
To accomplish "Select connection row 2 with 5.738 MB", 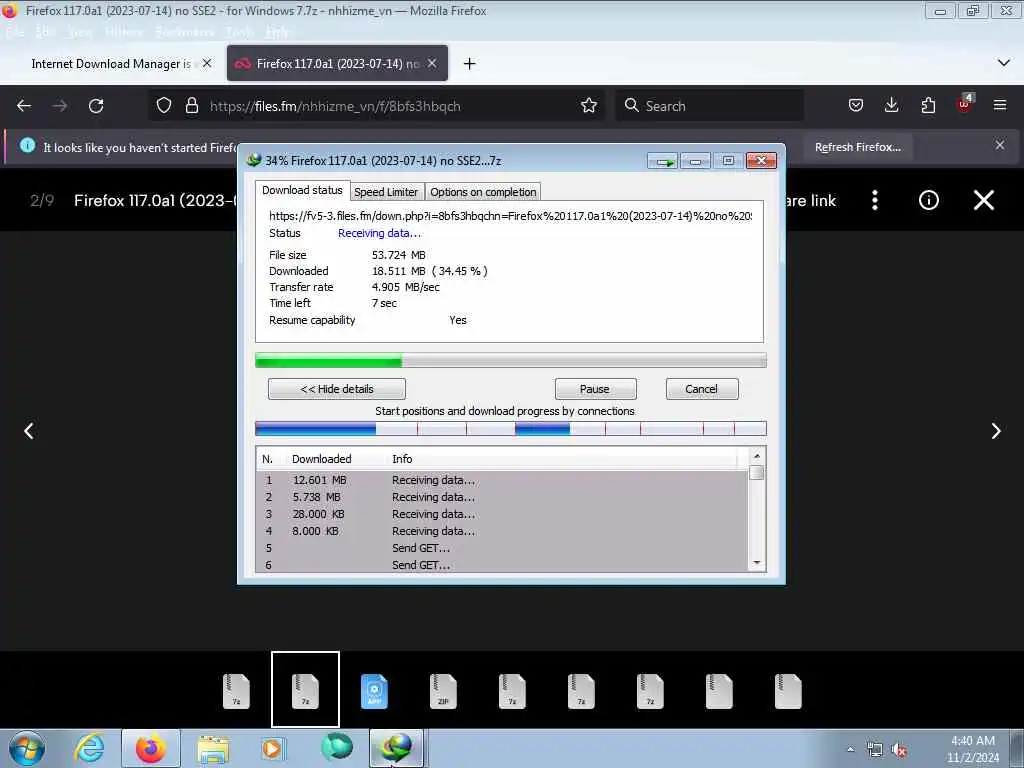I will coord(502,497).
